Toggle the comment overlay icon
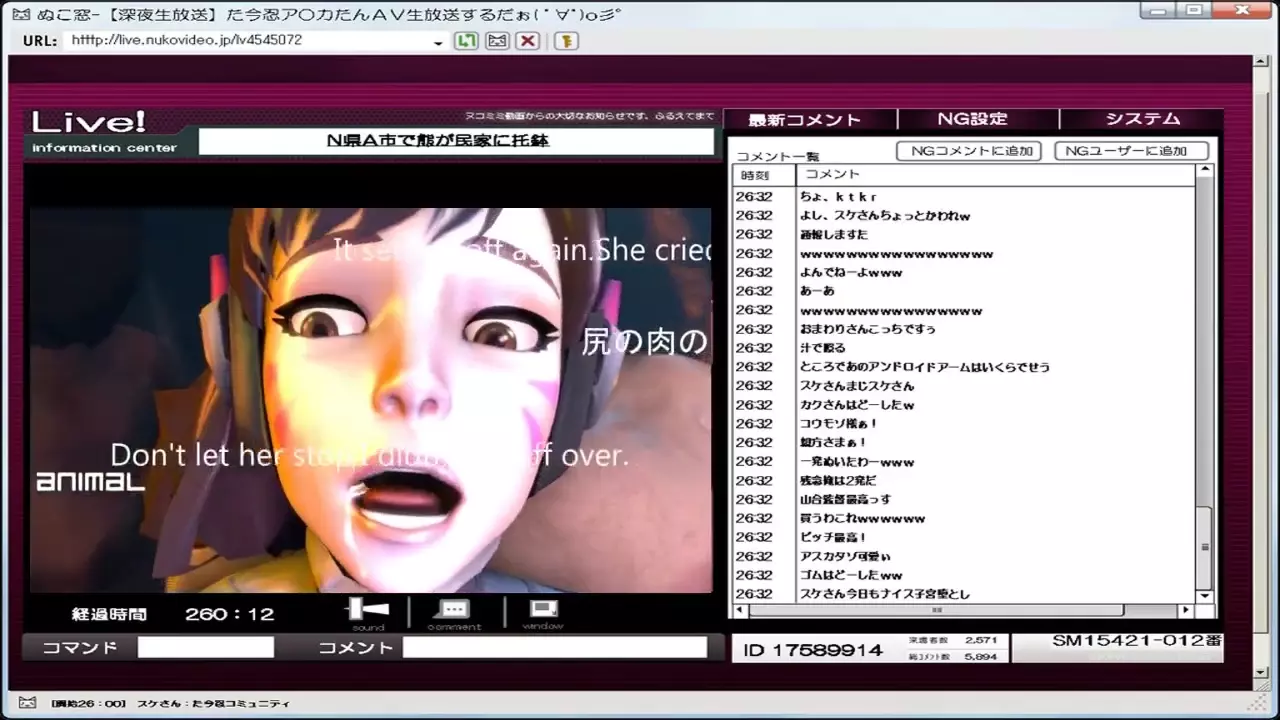 (x=455, y=610)
